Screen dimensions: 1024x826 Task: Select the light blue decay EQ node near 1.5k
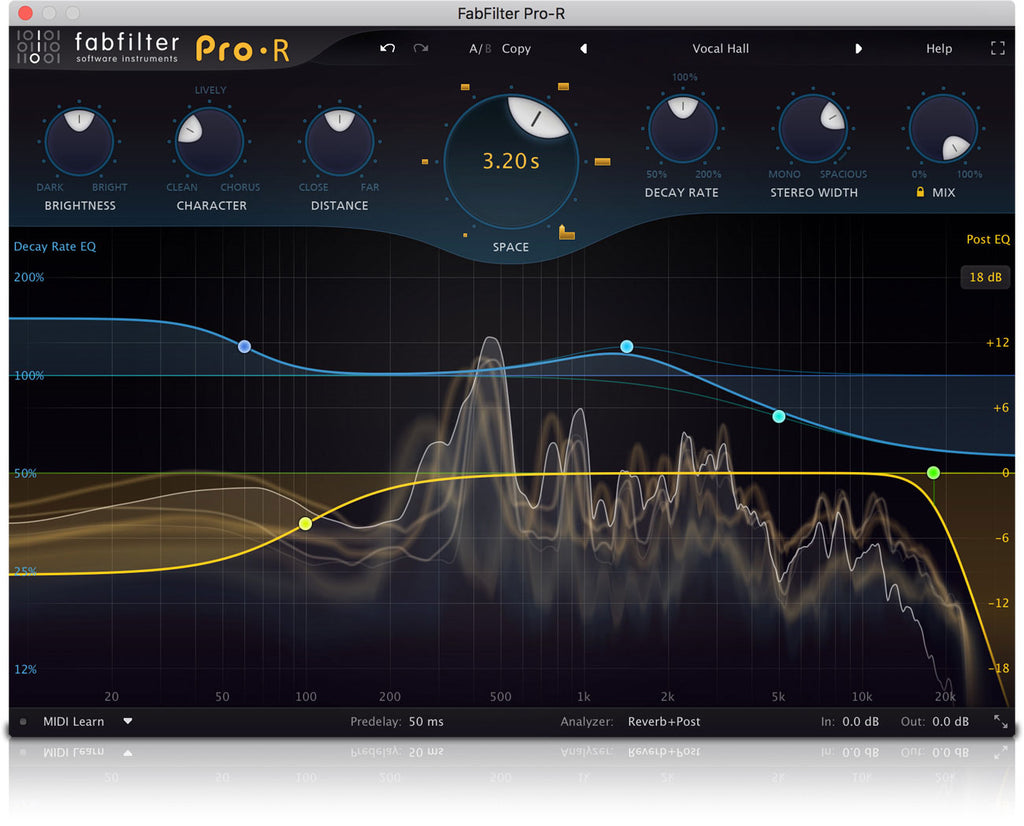pyautogui.click(x=626, y=346)
